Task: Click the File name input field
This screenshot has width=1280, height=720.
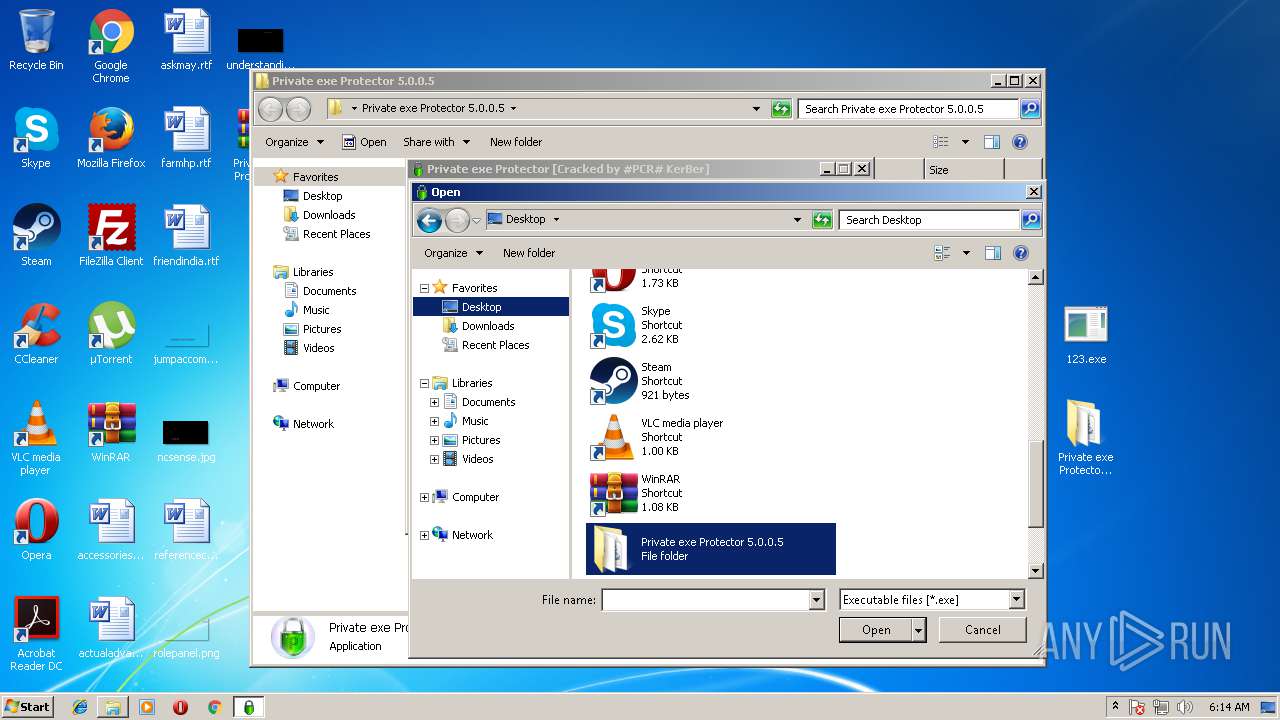Action: coord(705,600)
